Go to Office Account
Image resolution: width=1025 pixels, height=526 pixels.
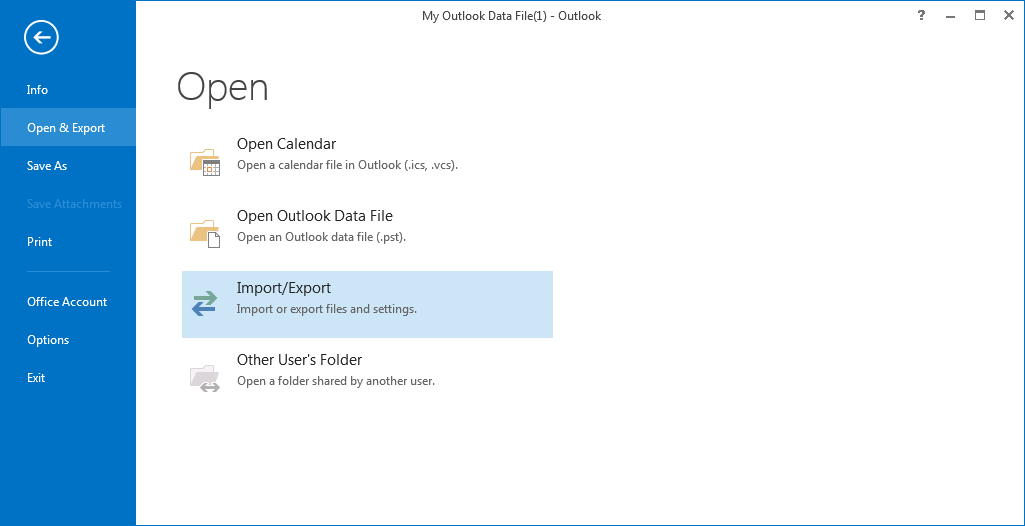(67, 301)
